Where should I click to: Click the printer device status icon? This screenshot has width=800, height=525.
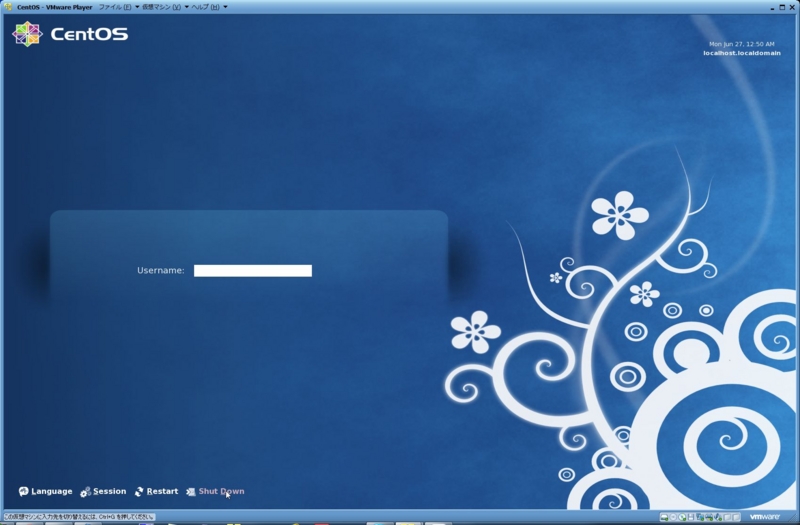tap(709, 517)
